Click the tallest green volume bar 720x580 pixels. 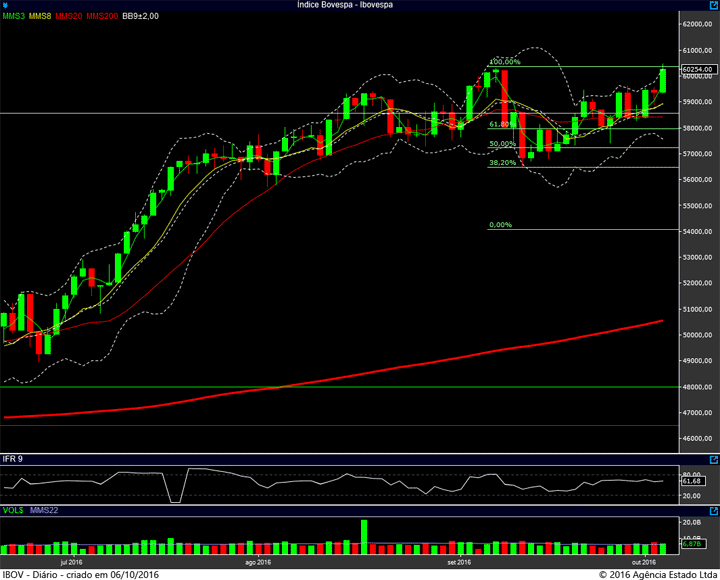(364, 537)
